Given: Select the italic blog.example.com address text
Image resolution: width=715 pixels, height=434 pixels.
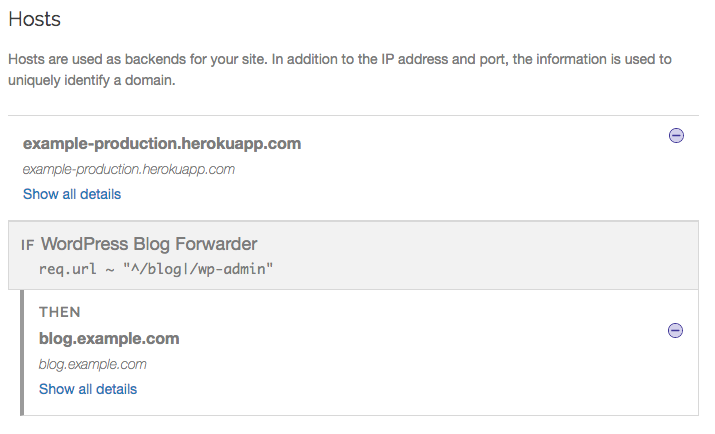Looking at the screenshot, I should pyautogui.click(x=93, y=364).
